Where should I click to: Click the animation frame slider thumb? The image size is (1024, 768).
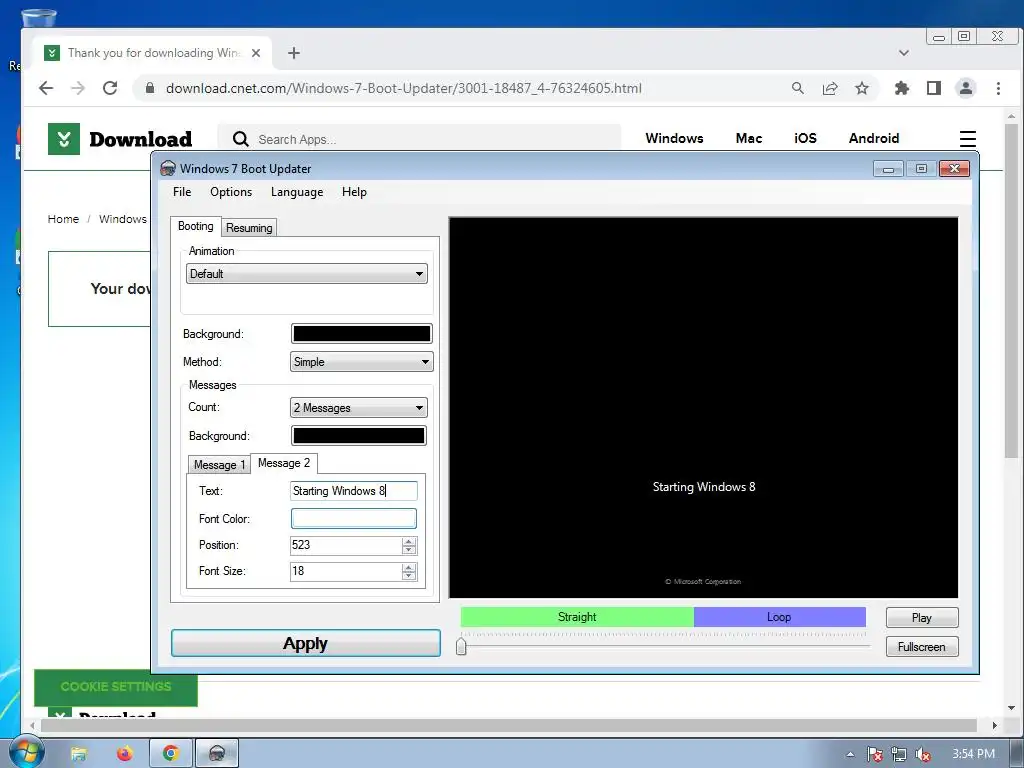(461, 647)
